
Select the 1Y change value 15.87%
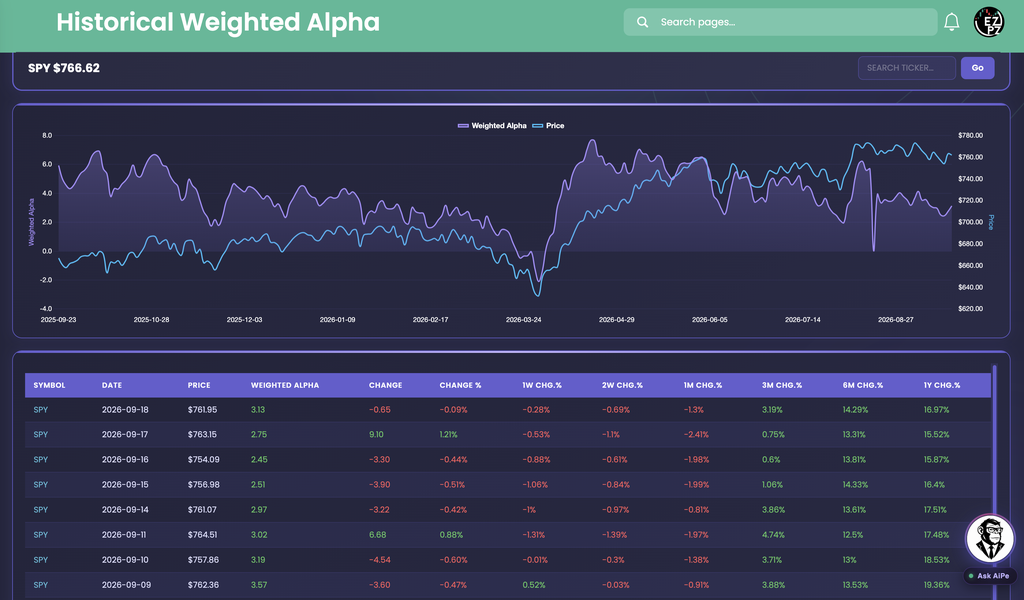point(936,460)
